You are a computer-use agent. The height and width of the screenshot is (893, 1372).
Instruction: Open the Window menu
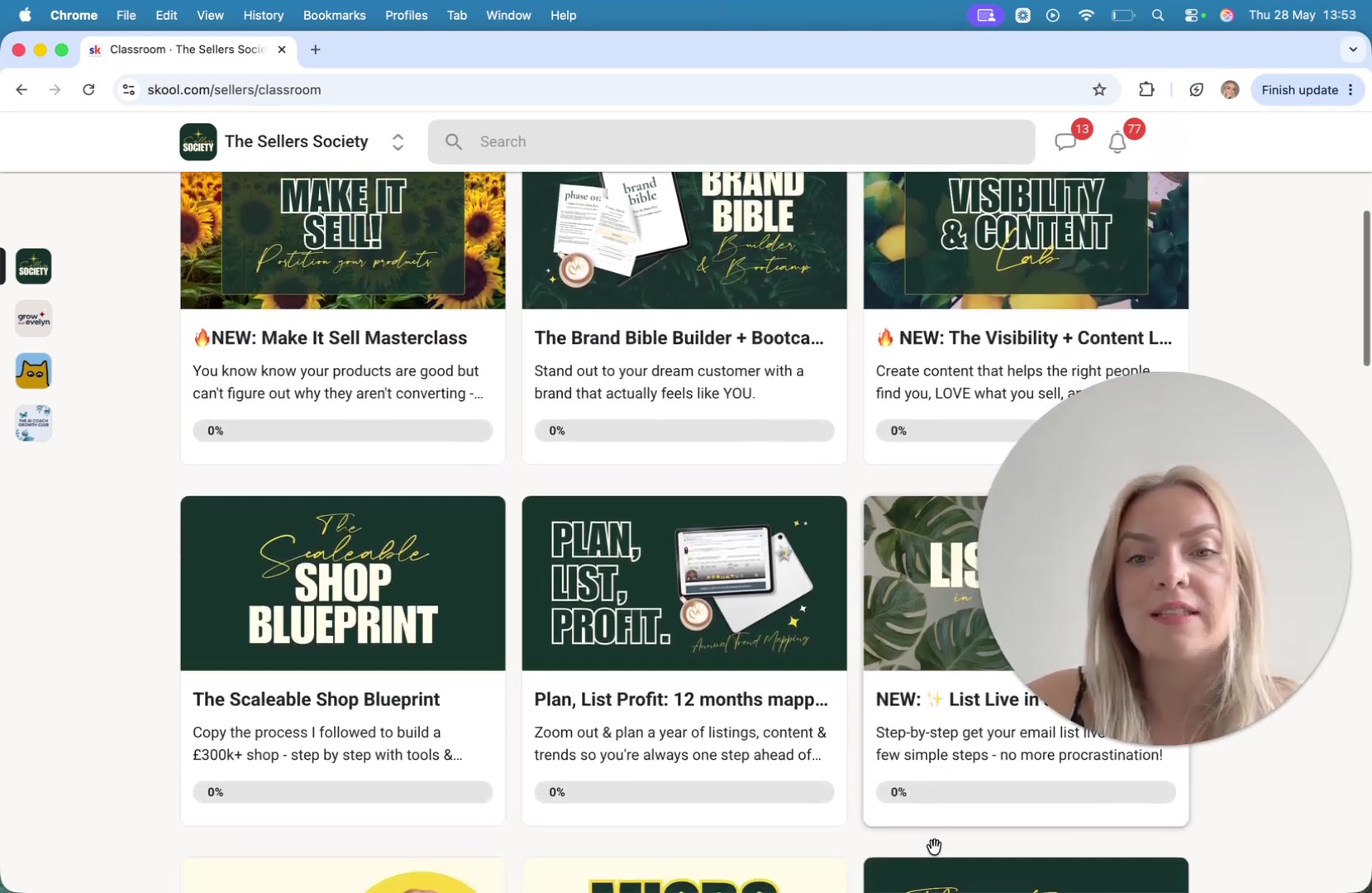[x=508, y=15]
